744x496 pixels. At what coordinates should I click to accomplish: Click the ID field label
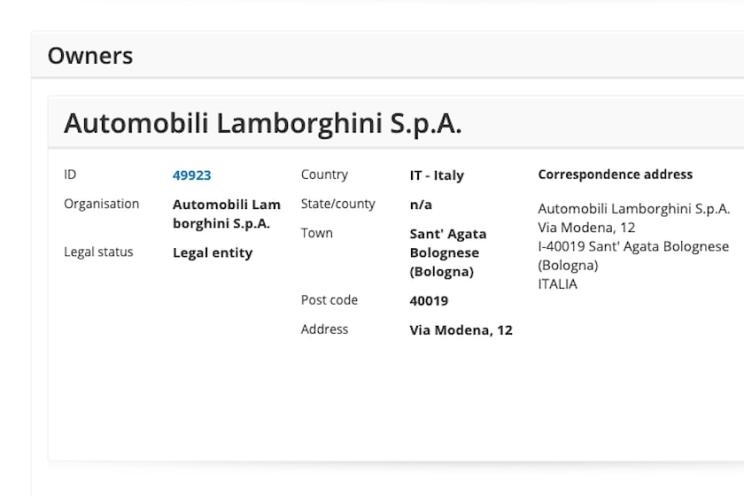(70, 175)
